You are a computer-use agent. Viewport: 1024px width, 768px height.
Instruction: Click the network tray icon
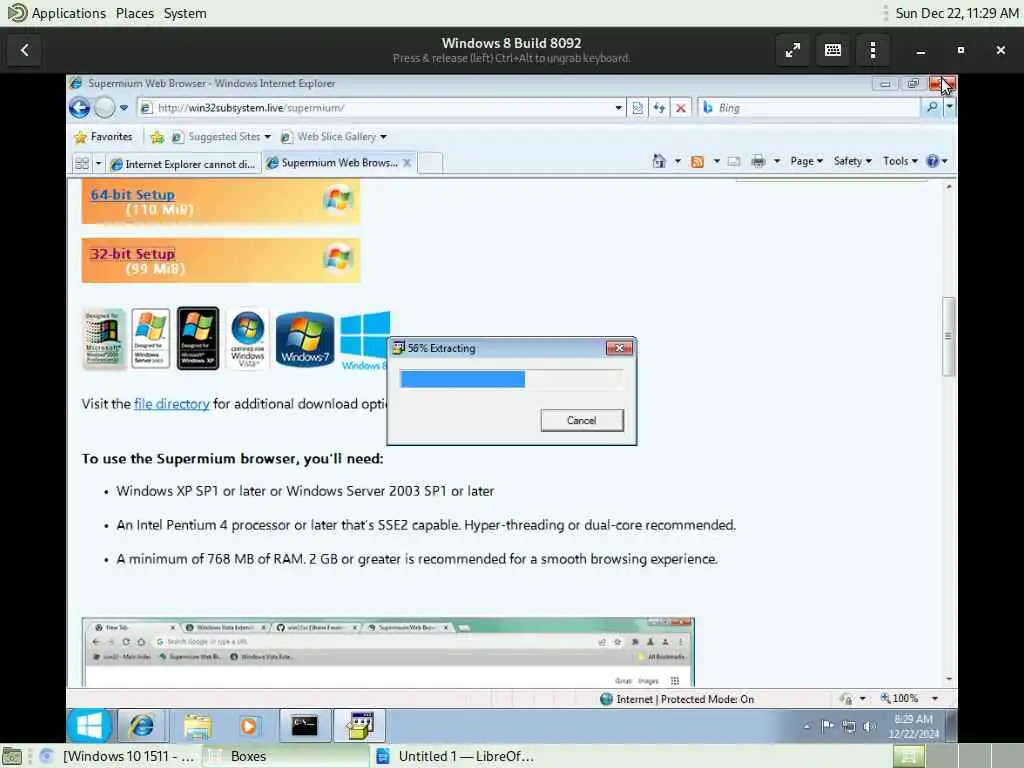[x=848, y=726]
